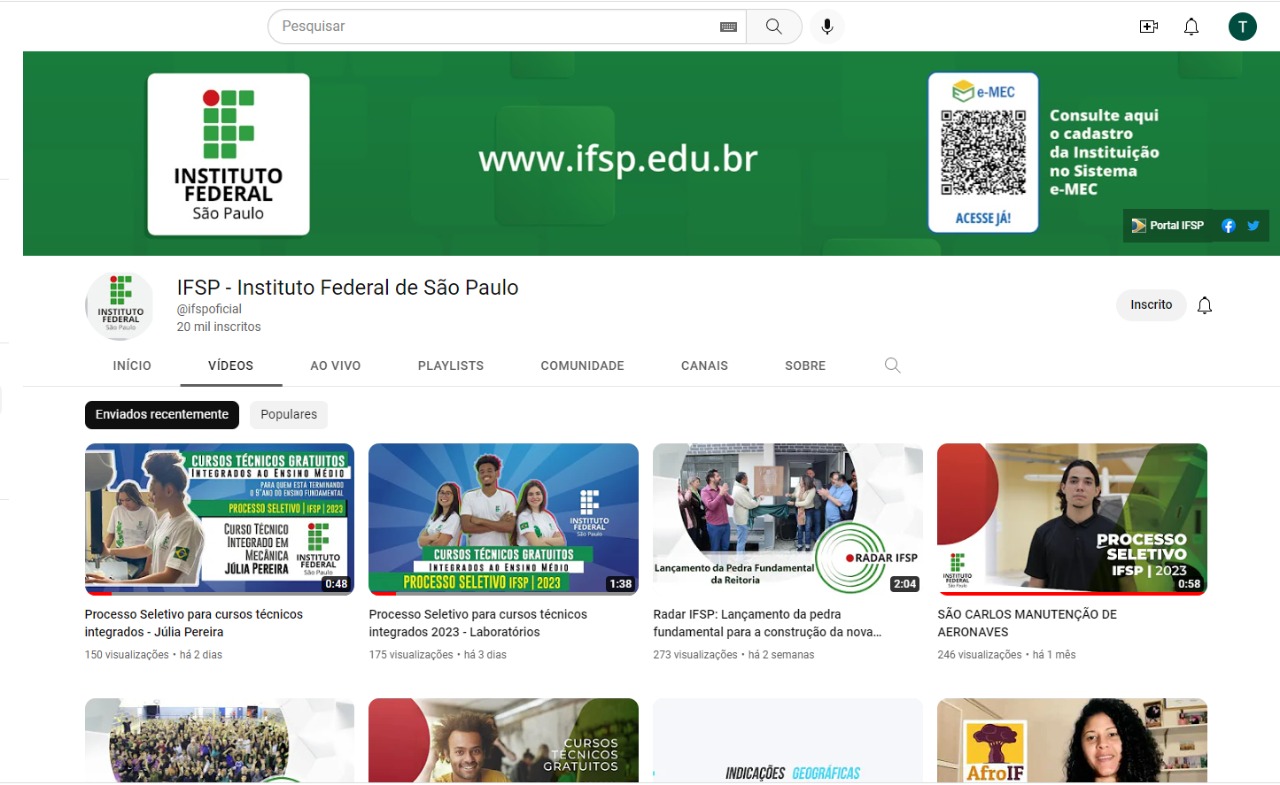Switch to the INÍCIO tab
This screenshot has height=785, width=1280.
pyautogui.click(x=132, y=366)
